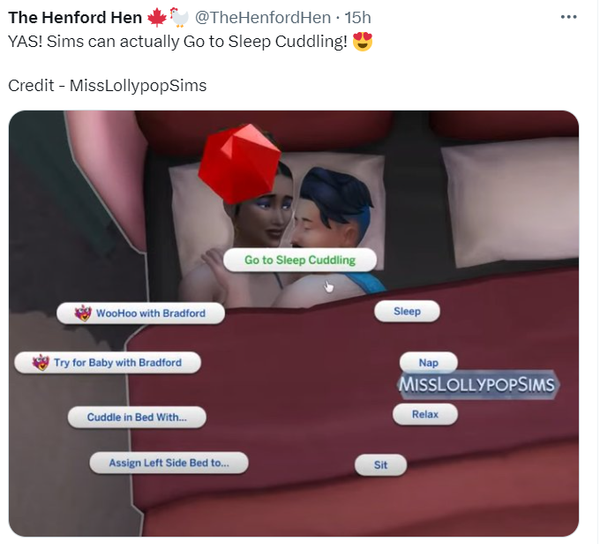The width and height of the screenshot is (600, 544).
Task: Select the Relax interaction
Action: click(x=425, y=414)
